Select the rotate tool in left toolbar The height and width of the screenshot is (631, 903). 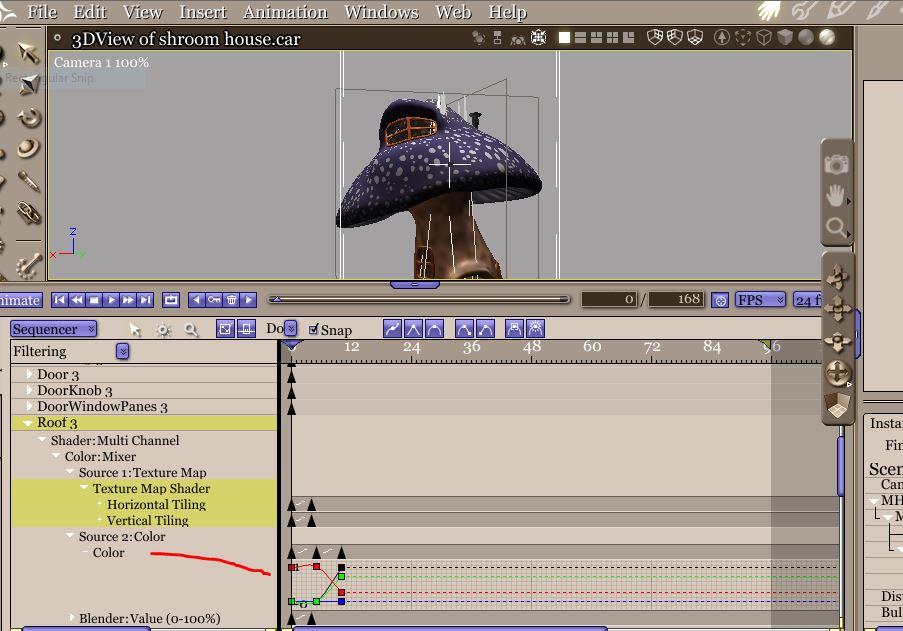tap(28, 118)
